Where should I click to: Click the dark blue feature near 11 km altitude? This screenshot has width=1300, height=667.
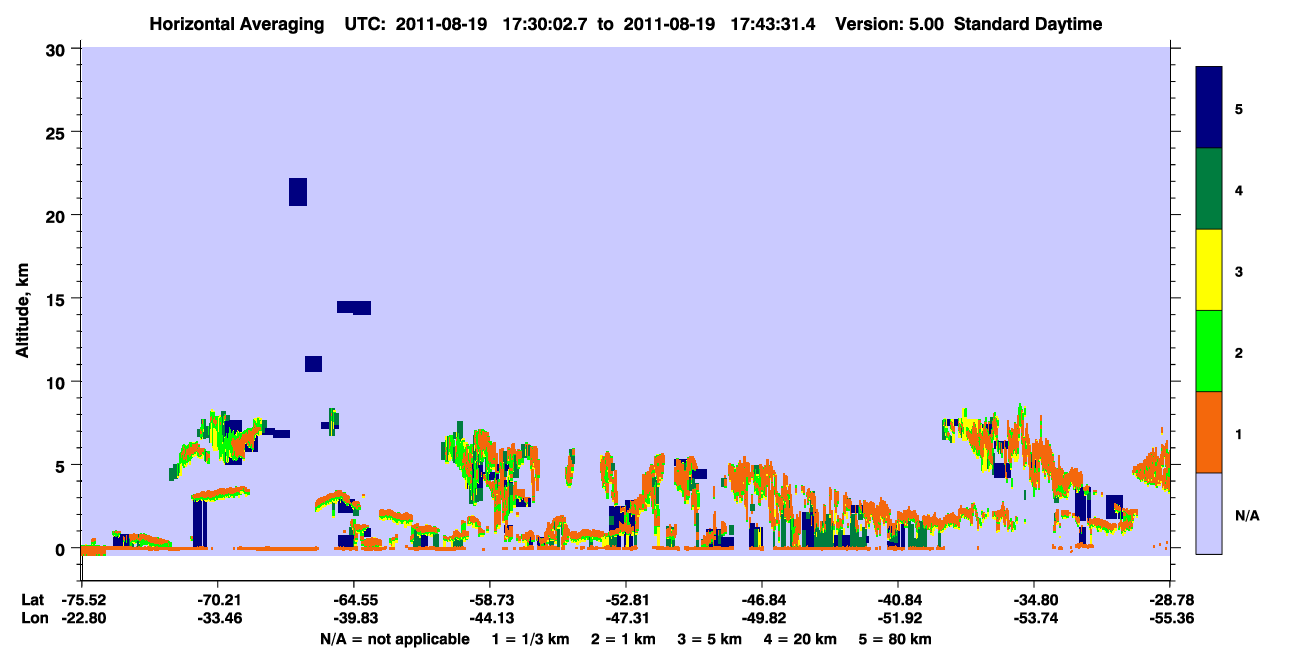[313, 364]
